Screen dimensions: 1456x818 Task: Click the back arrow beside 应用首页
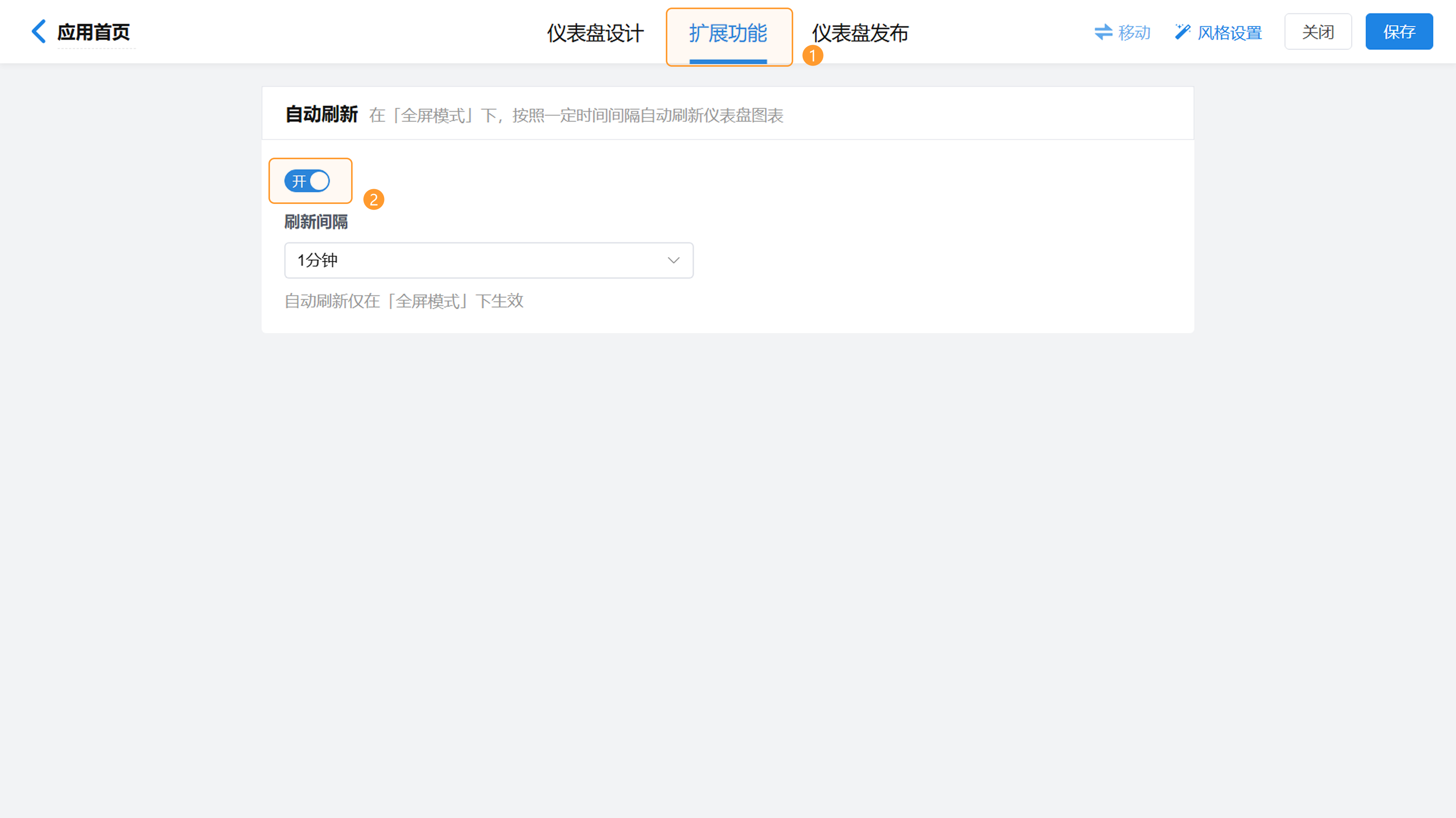click(38, 31)
